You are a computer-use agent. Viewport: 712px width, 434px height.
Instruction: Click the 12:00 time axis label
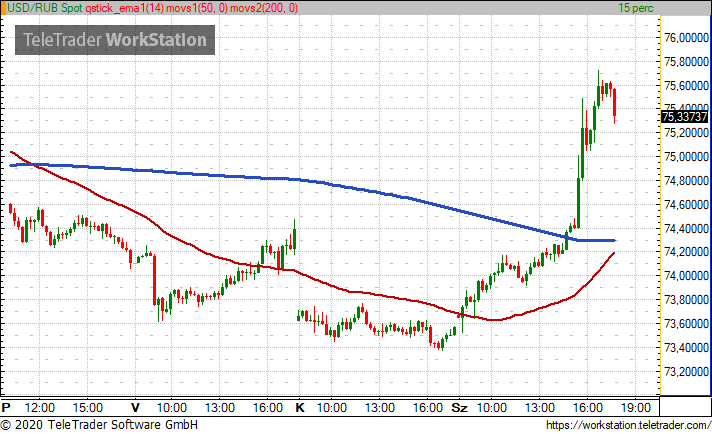point(40,407)
